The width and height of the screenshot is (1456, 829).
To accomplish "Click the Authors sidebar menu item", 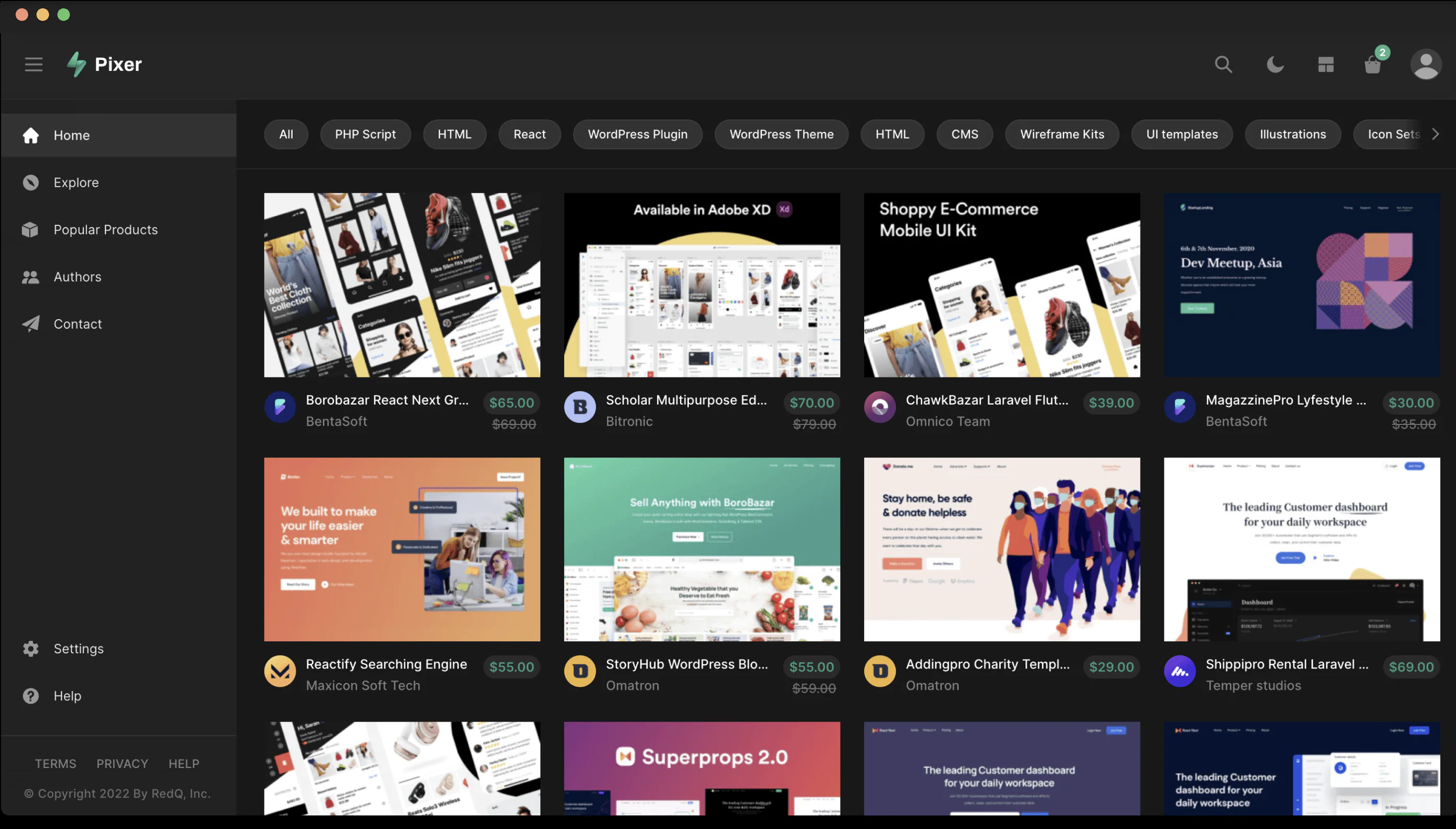I will pos(77,275).
